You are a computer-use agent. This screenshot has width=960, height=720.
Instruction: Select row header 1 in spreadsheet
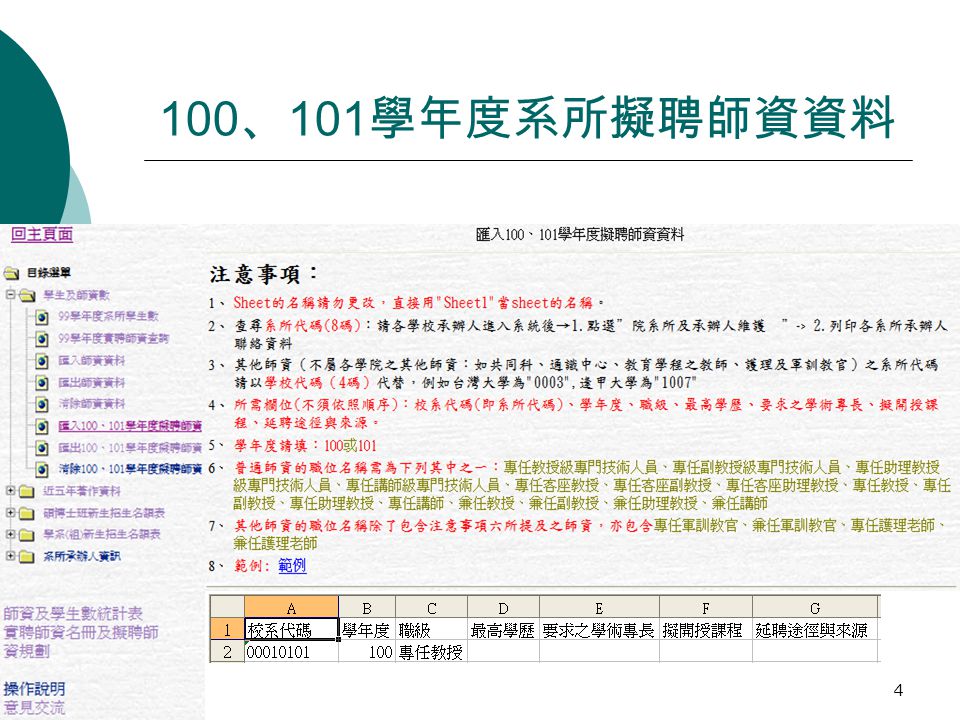coord(227,630)
